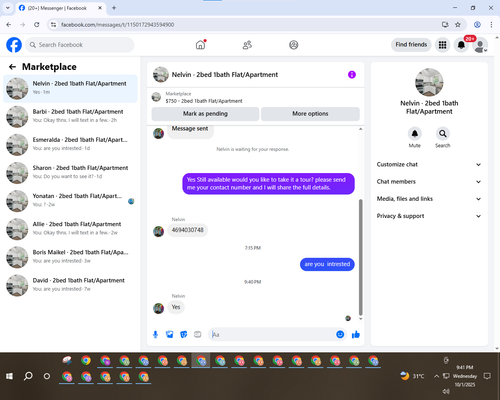This screenshot has width=500, height=400.
Task: Open a new browser tab
Action: [114, 8]
